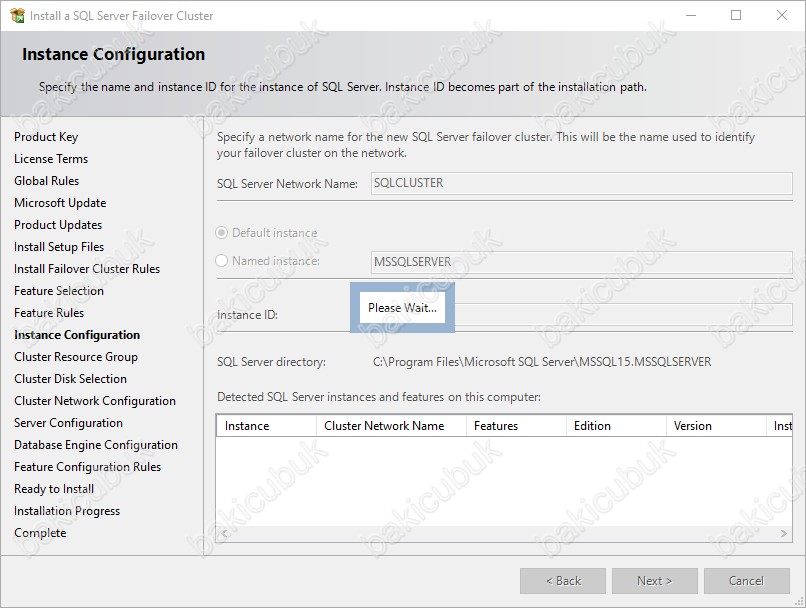Open the Microsoft Update step
The image size is (806, 608).
[60, 203]
